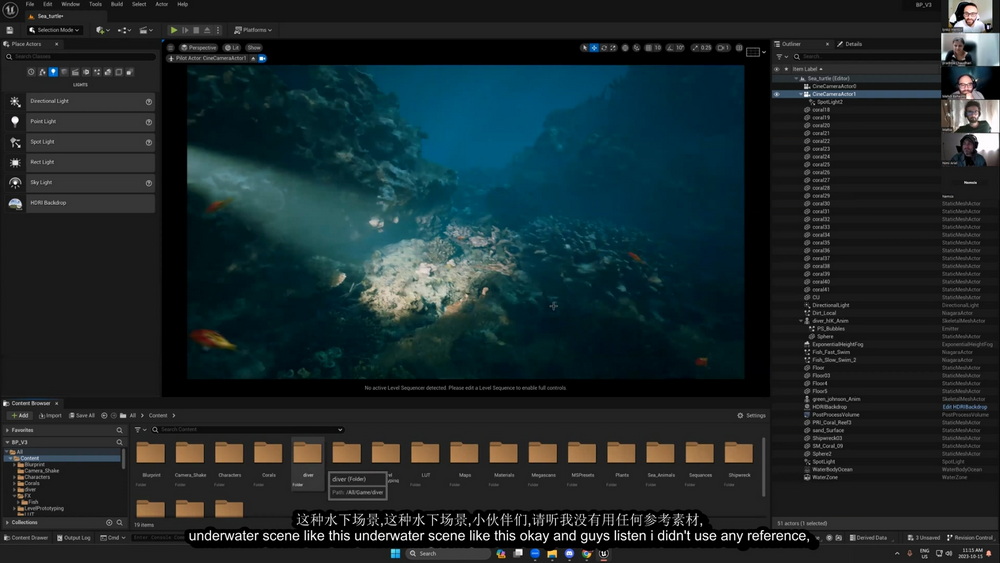1000x563 pixels.
Task: Choose Spot Light from Place Actors
Action: pyautogui.click(x=80, y=142)
